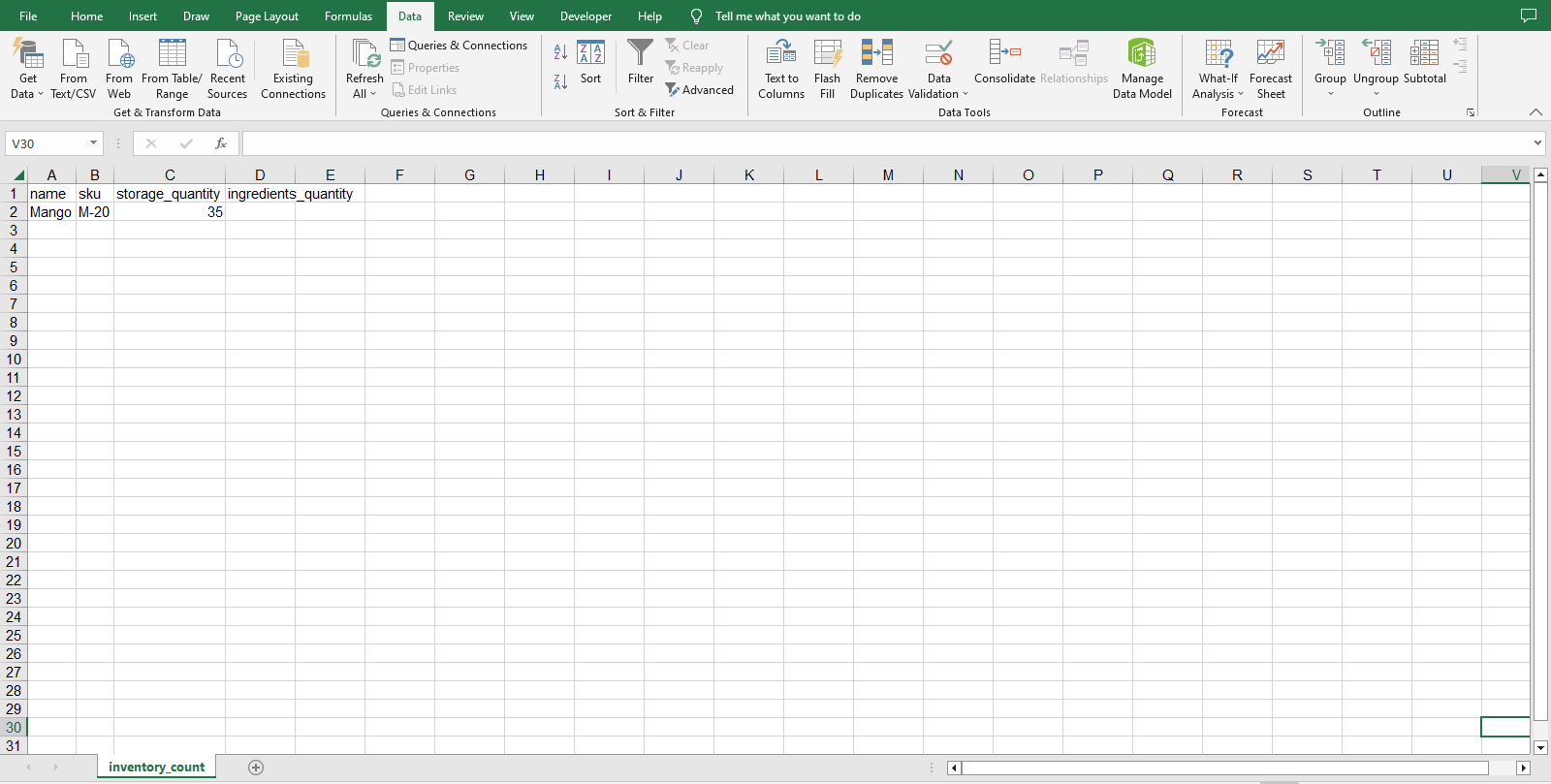1551x784 pixels.
Task: Select From Table/Range button
Action: tap(172, 69)
